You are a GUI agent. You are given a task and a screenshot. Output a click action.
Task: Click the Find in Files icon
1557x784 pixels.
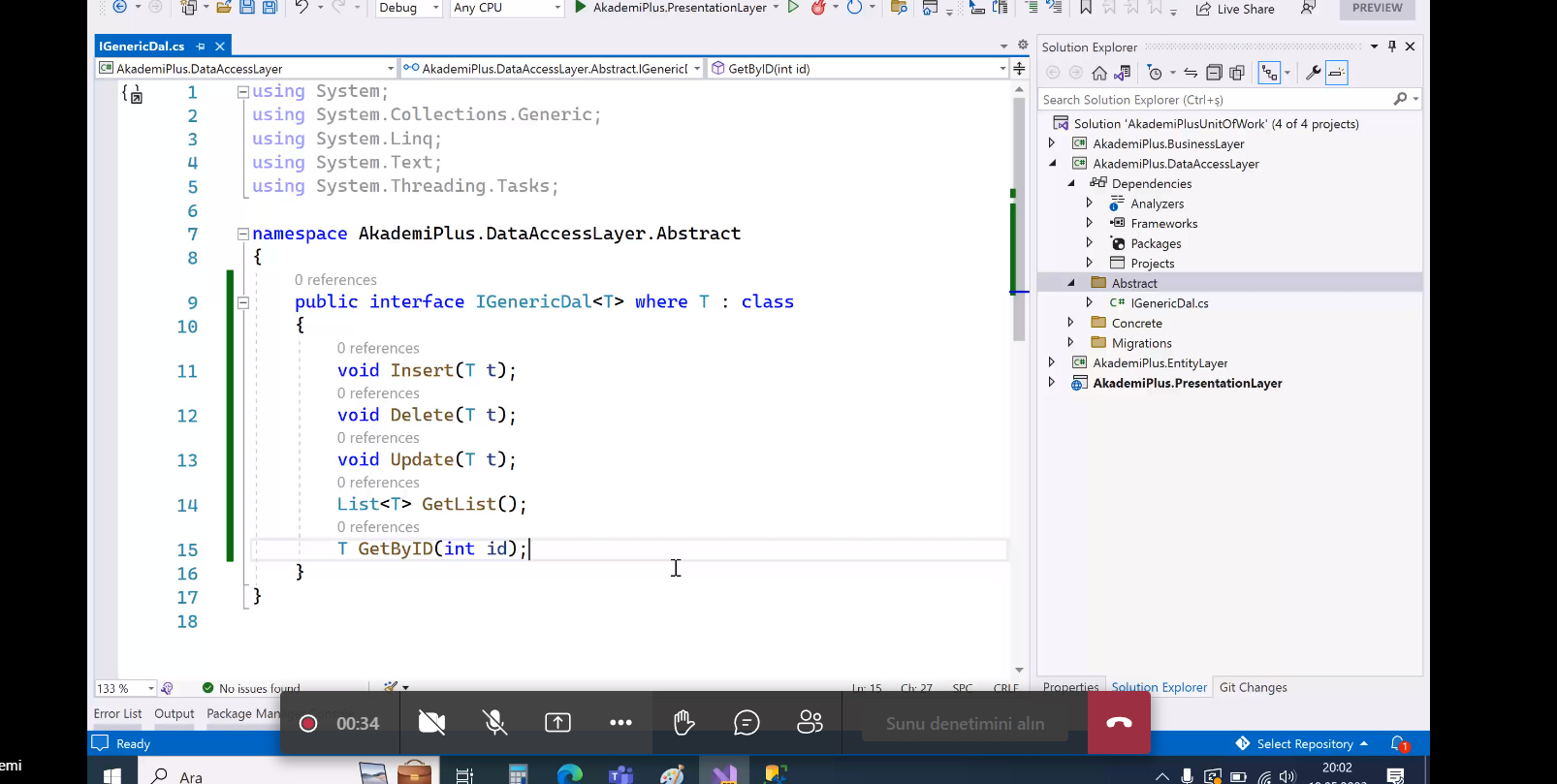coord(899,7)
